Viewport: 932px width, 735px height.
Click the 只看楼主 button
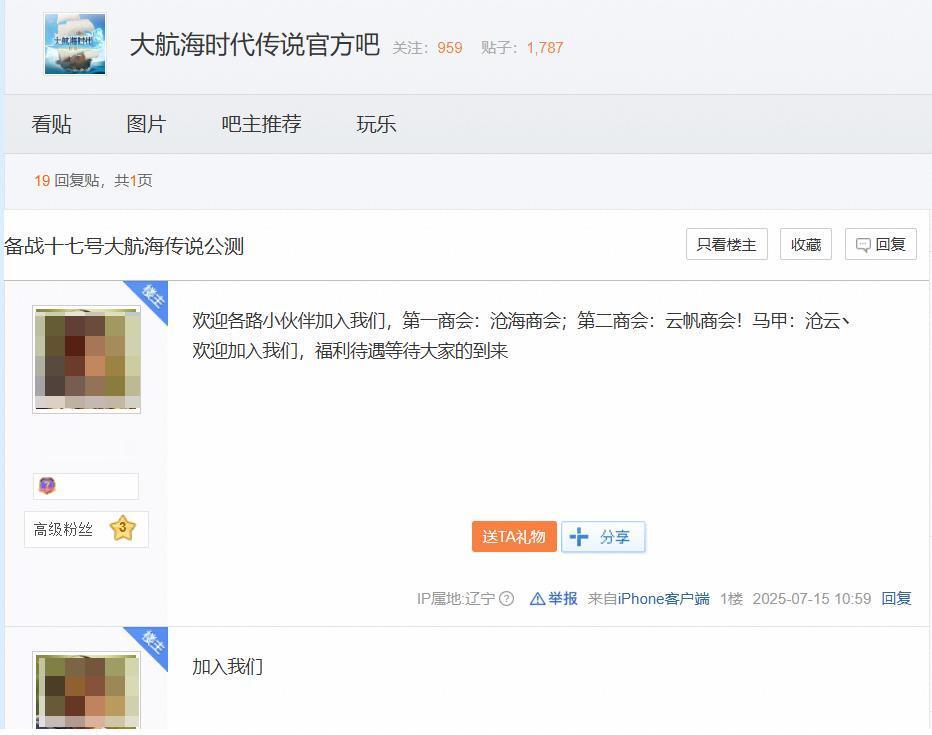pyautogui.click(x=726, y=244)
